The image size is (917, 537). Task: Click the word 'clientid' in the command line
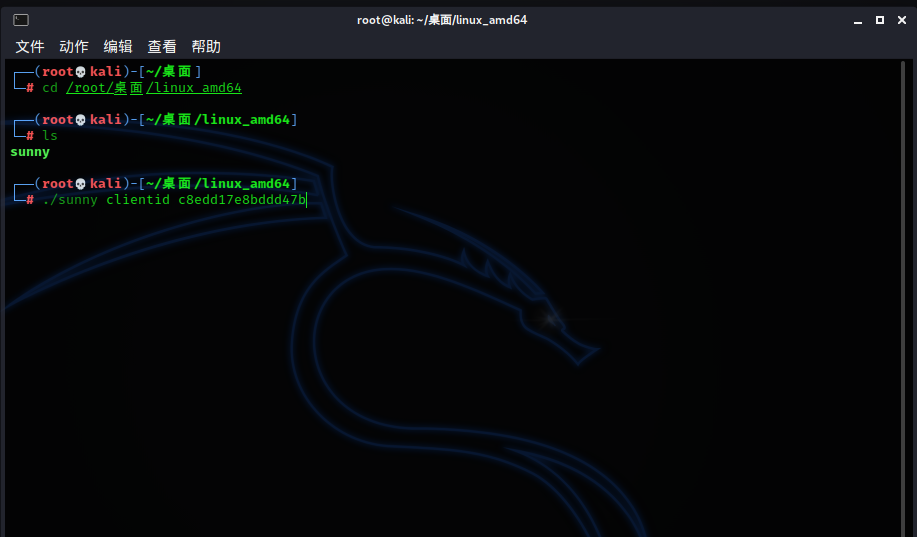[x=138, y=200]
